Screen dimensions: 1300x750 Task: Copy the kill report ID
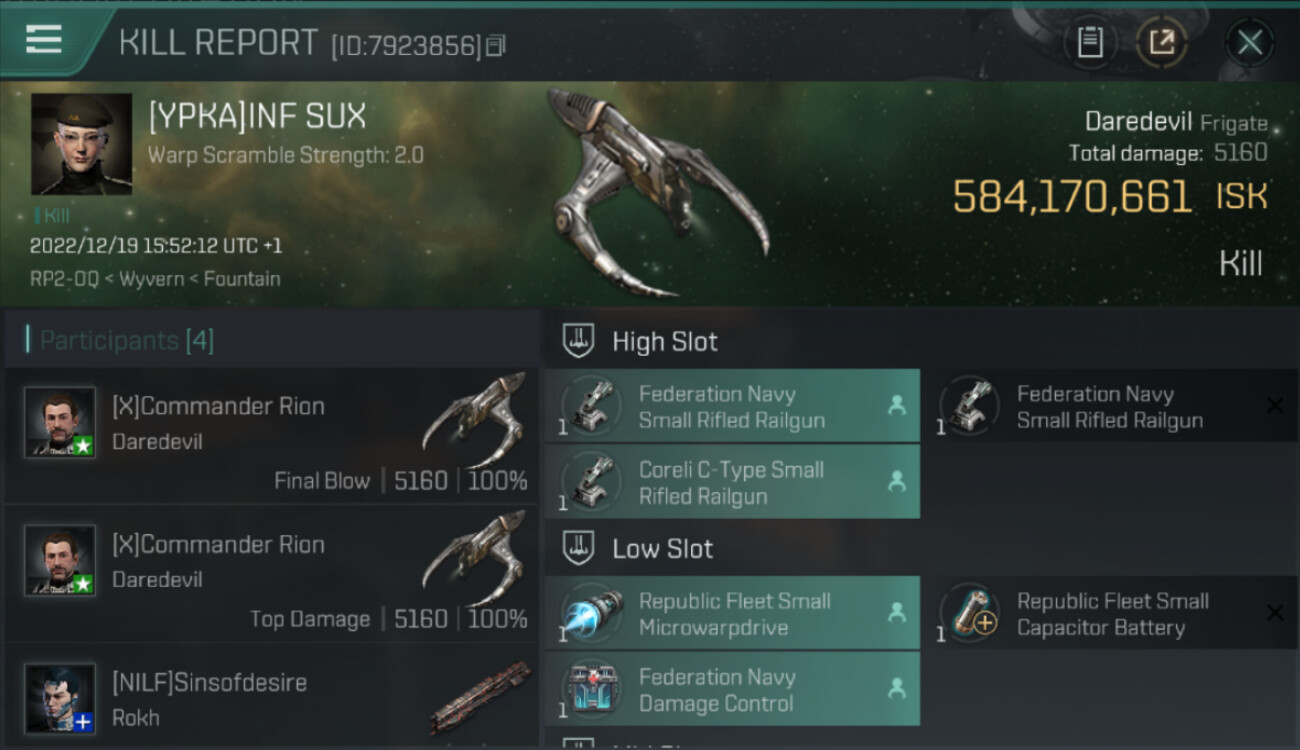[496, 45]
